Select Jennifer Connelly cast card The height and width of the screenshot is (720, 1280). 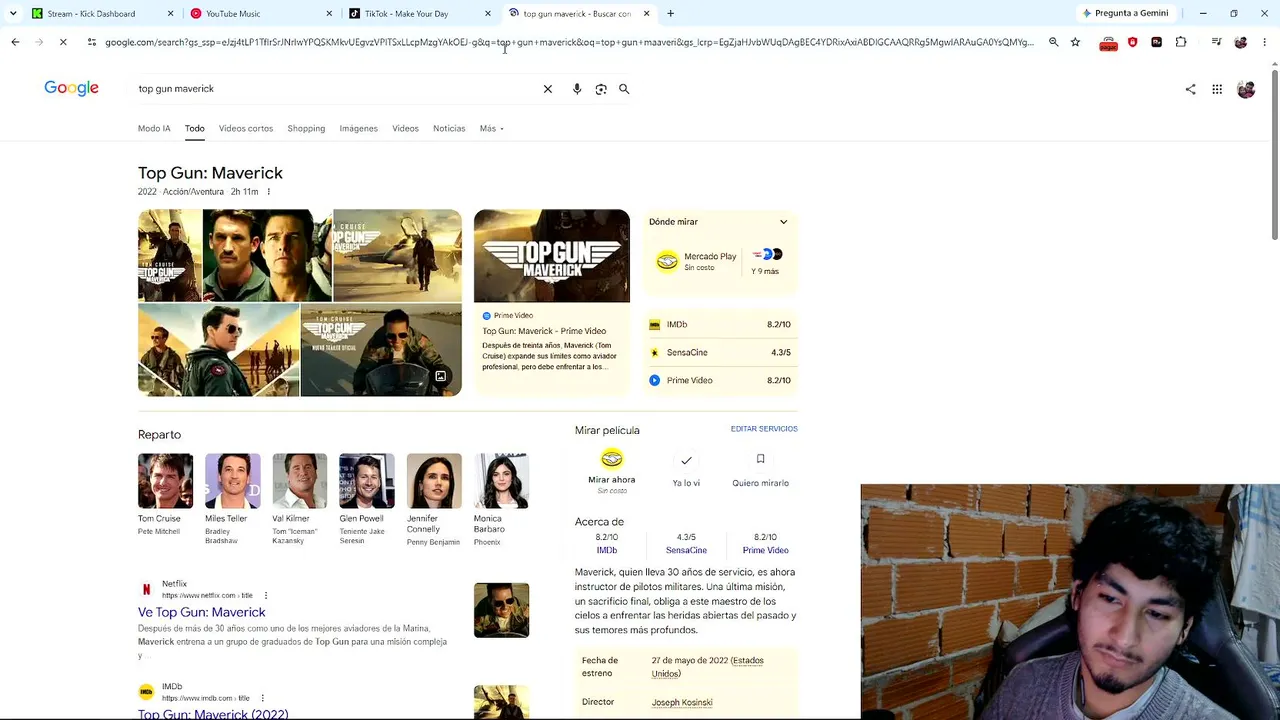pos(434,500)
